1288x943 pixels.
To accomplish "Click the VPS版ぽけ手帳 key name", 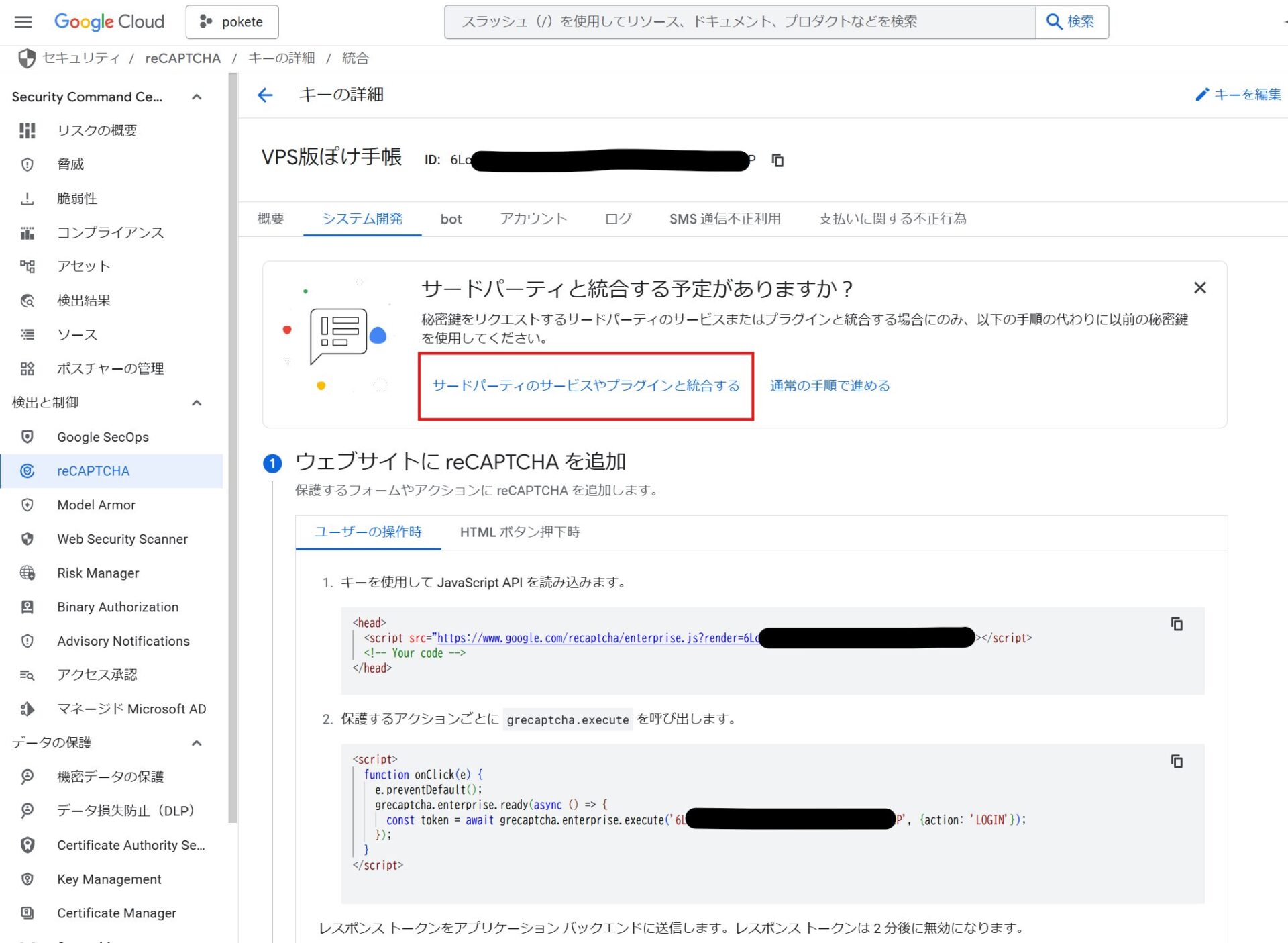I will coord(331,157).
